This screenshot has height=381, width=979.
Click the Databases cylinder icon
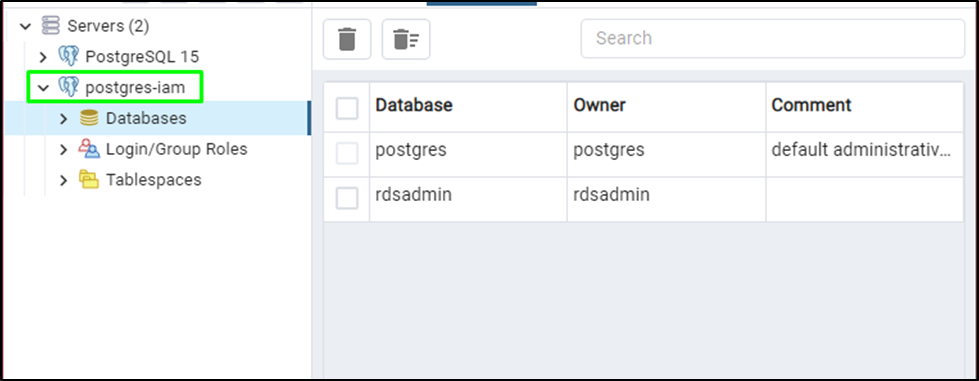click(89, 118)
